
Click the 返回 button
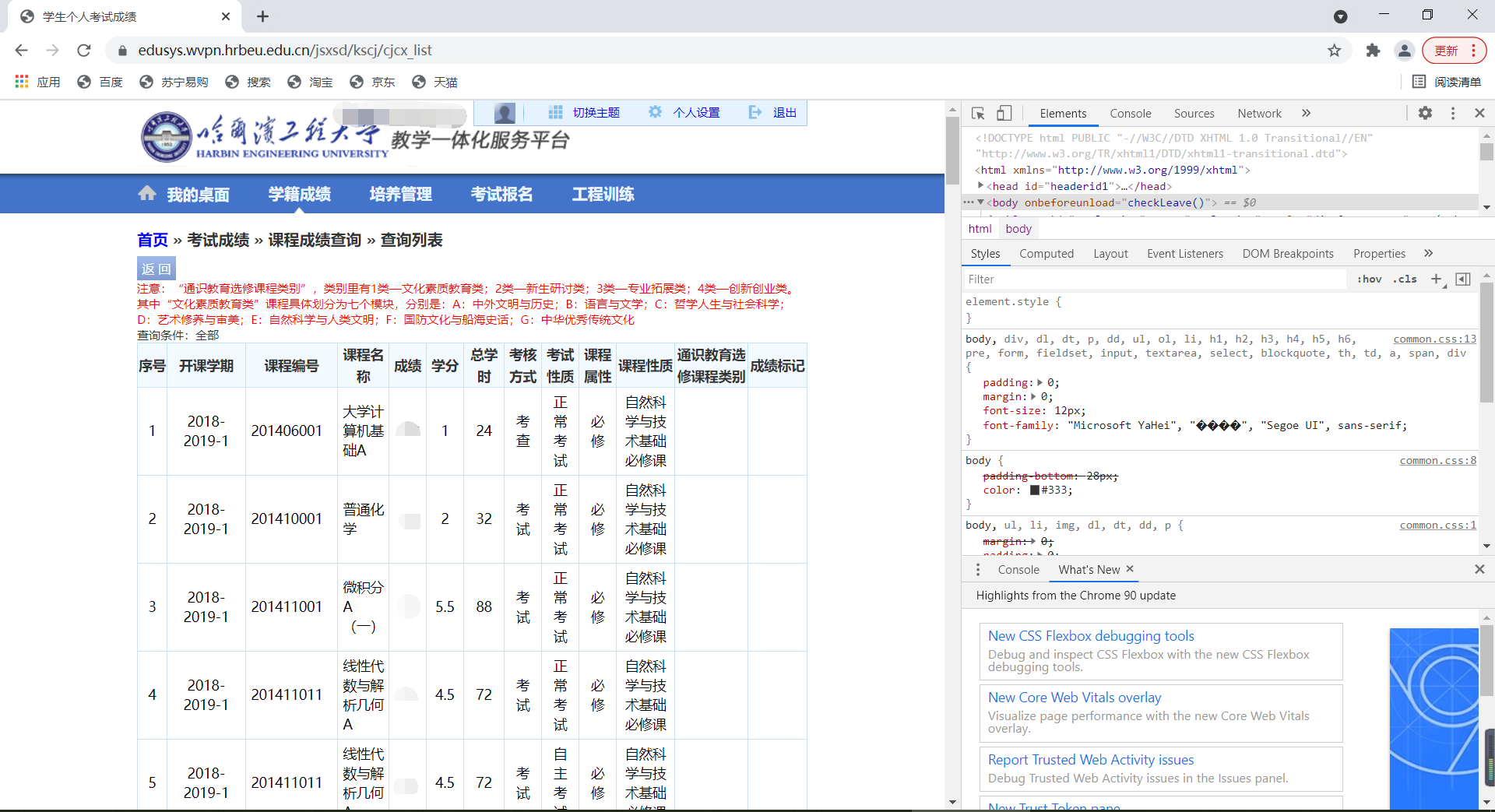pyautogui.click(x=156, y=268)
